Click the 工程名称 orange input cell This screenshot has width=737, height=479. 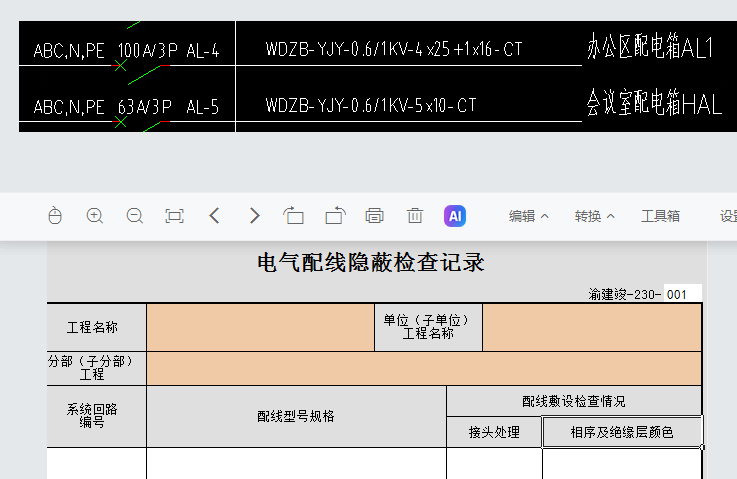(x=260, y=327)
